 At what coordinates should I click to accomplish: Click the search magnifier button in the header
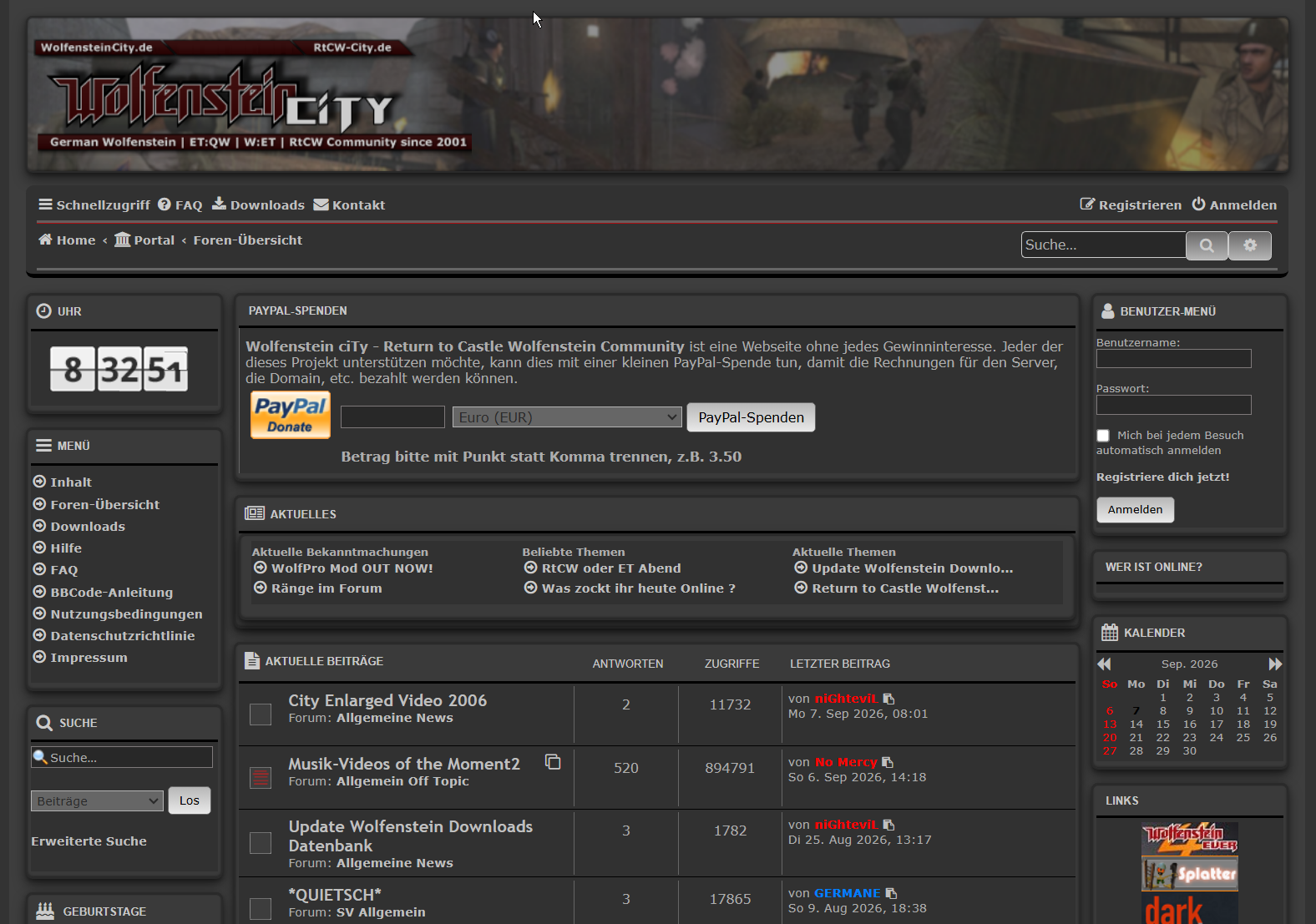pos(1207,245)
